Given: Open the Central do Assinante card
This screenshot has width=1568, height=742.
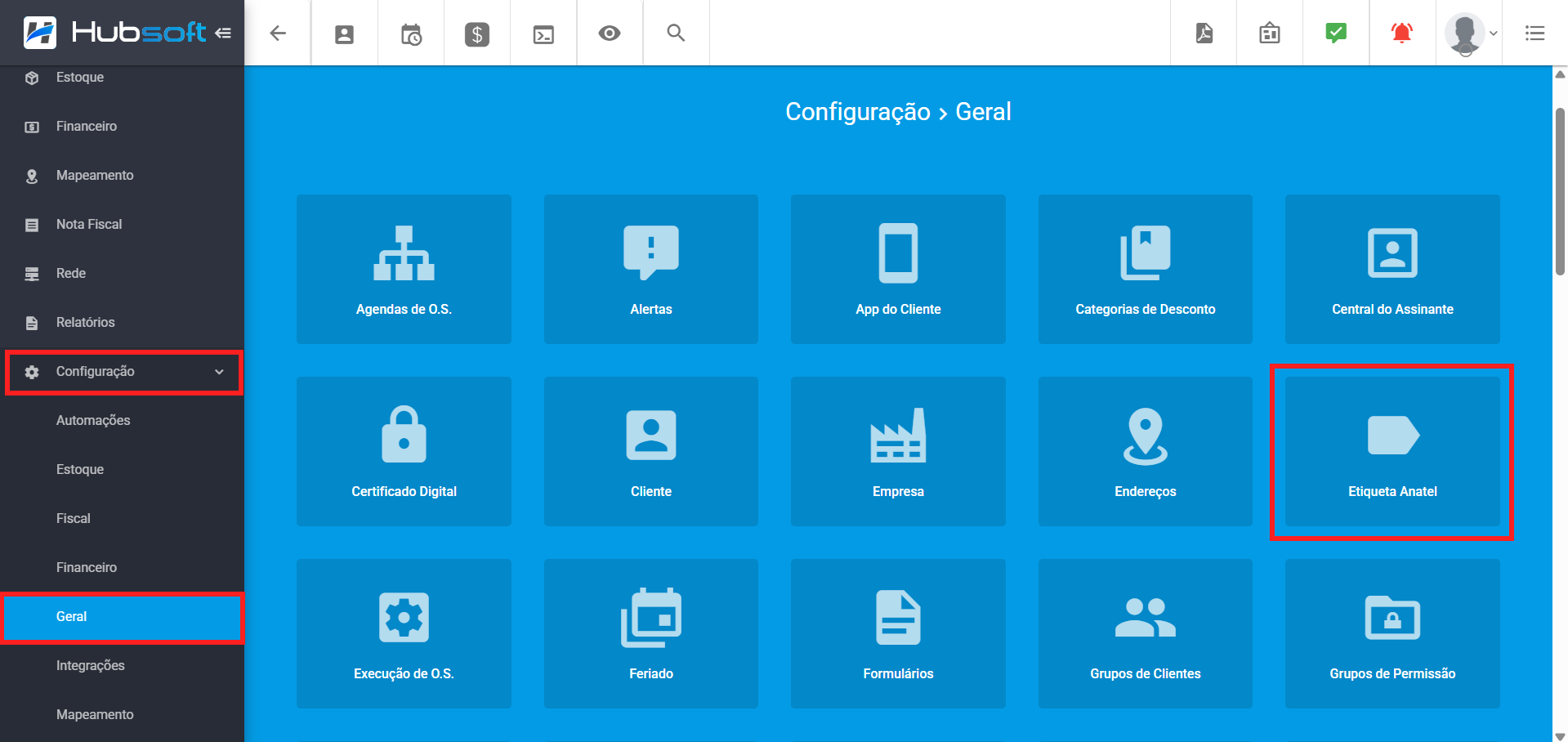Looking at the screenshot, I should click(x=1392, y=269).
